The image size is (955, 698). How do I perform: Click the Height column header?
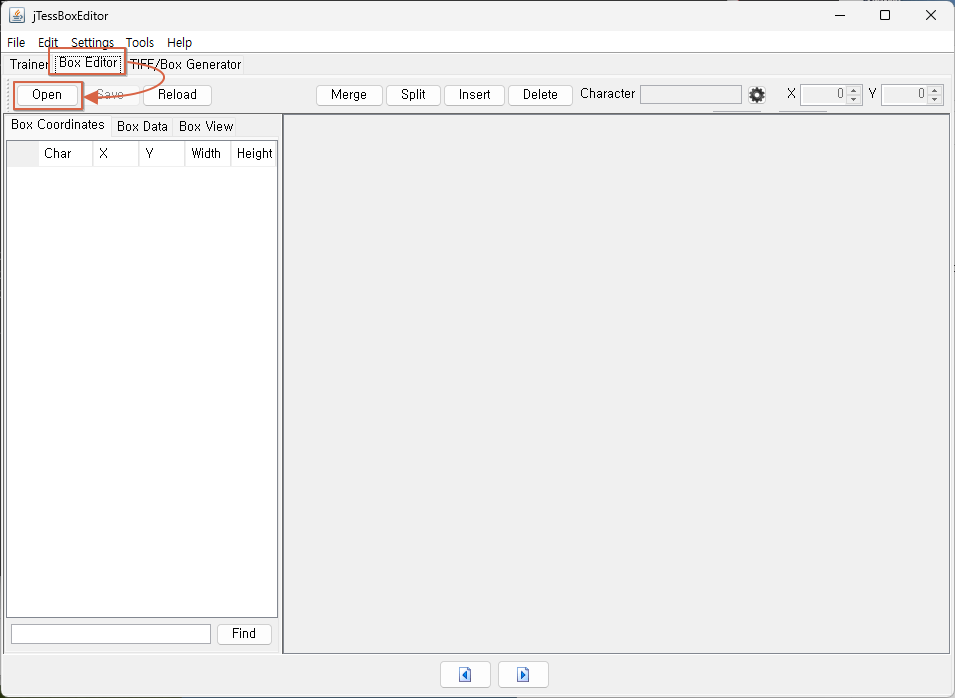(x=254, y=153)
